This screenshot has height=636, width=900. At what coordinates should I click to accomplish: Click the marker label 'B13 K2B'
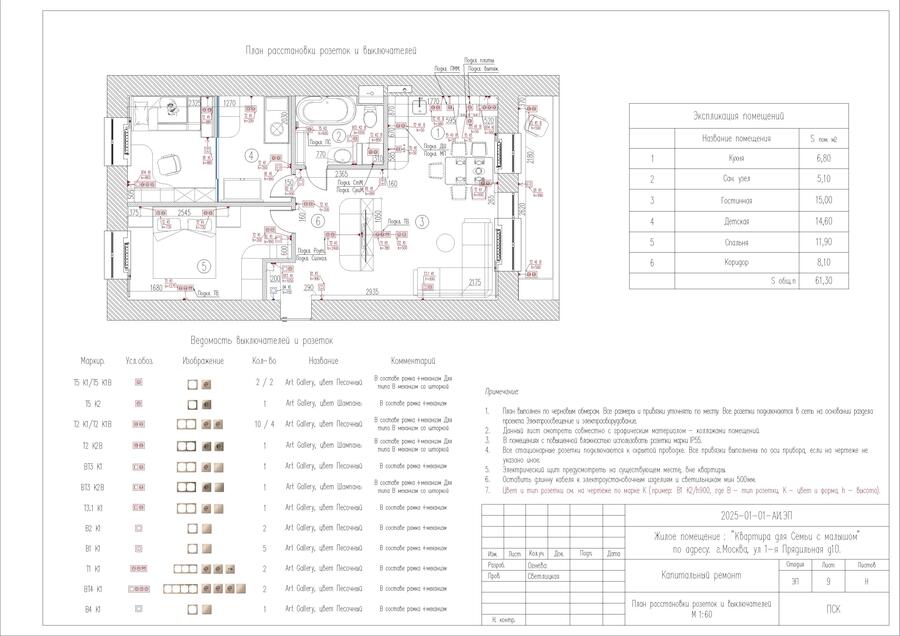click(92, 487)
